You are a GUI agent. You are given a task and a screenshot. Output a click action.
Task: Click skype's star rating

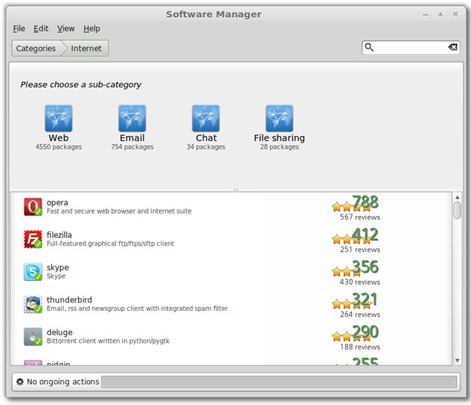[347, 272]
